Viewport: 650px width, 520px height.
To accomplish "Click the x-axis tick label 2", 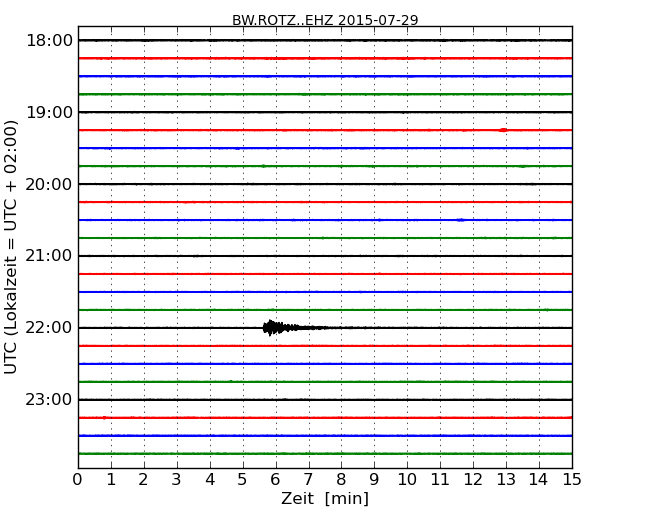I will 144,480.
